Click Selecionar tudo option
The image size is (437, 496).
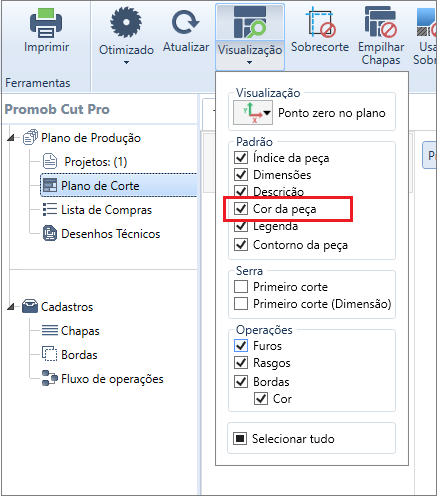[284, 438]
